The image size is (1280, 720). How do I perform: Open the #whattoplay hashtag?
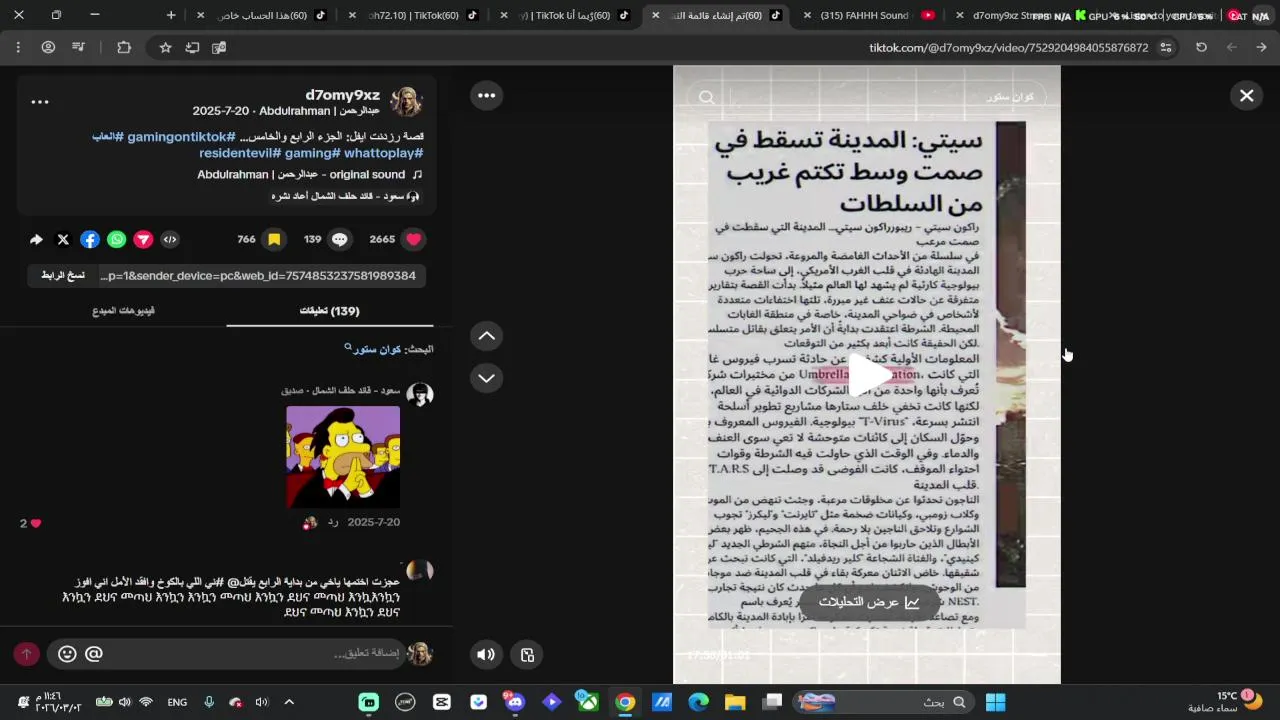click(384, 153)
